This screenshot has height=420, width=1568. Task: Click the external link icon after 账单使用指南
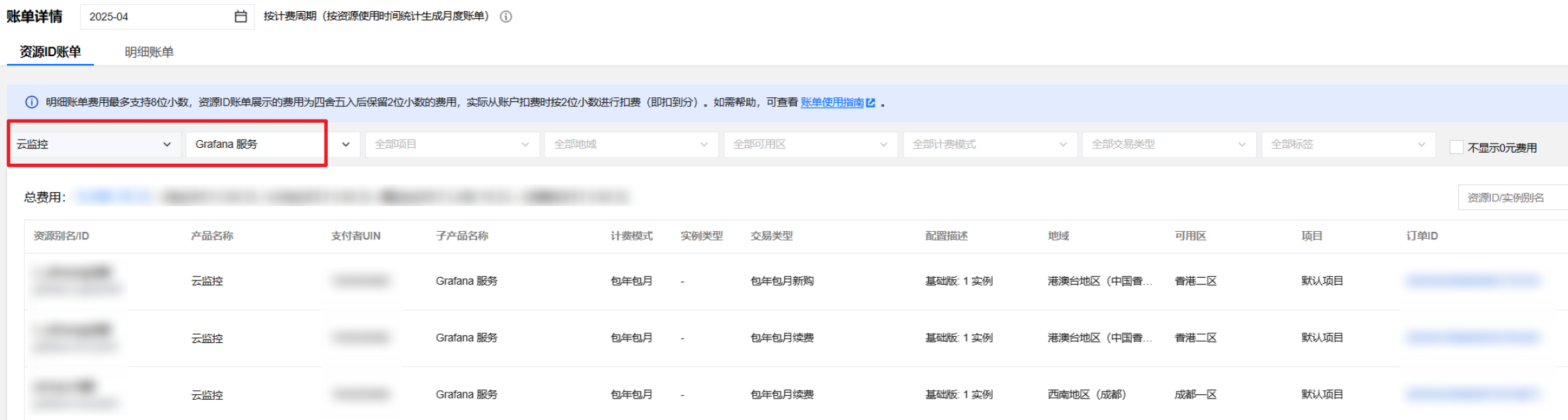coord(870,103)
